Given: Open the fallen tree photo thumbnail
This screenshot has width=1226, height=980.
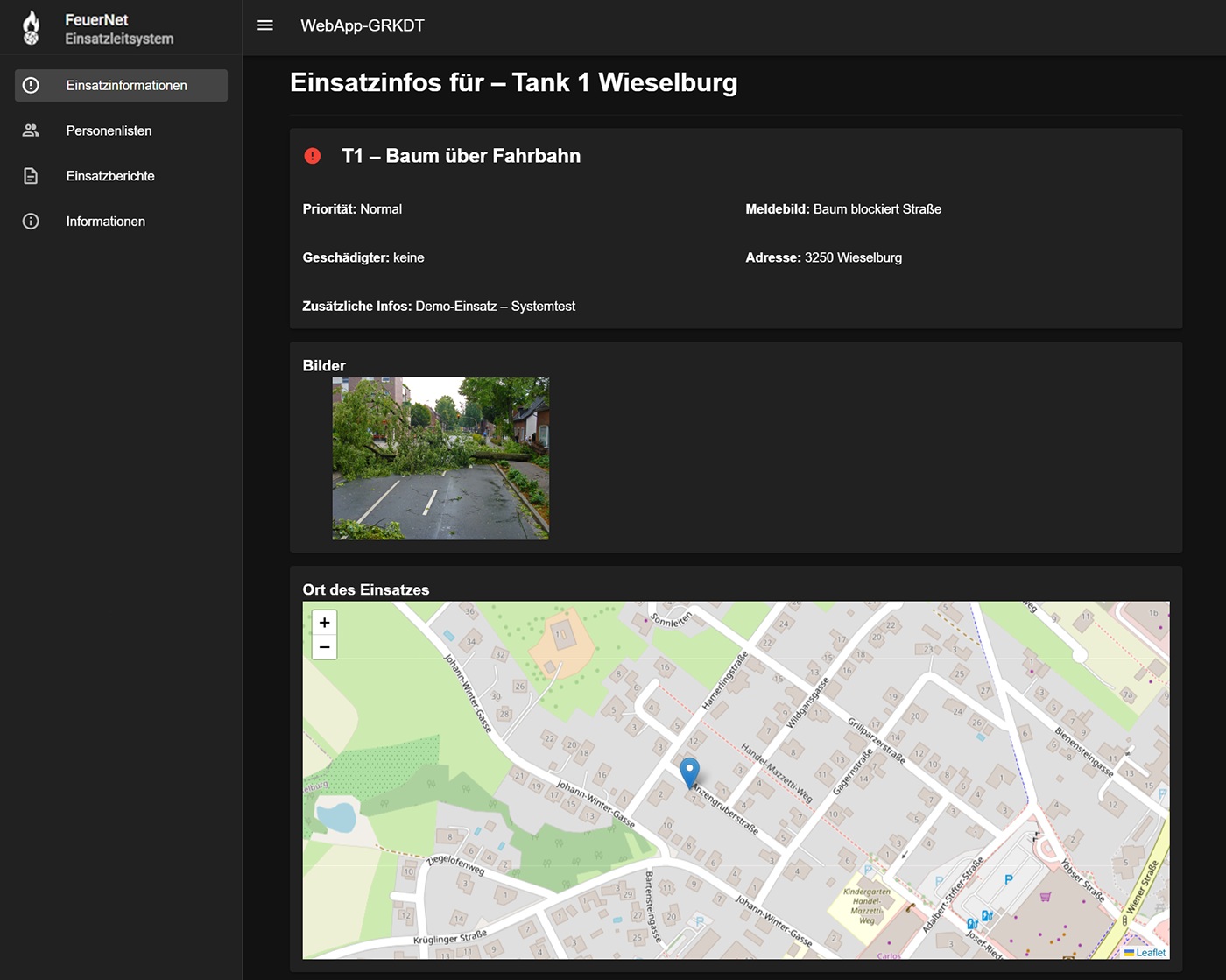Looking at the screenshot, I should click(x=440, y=458).
